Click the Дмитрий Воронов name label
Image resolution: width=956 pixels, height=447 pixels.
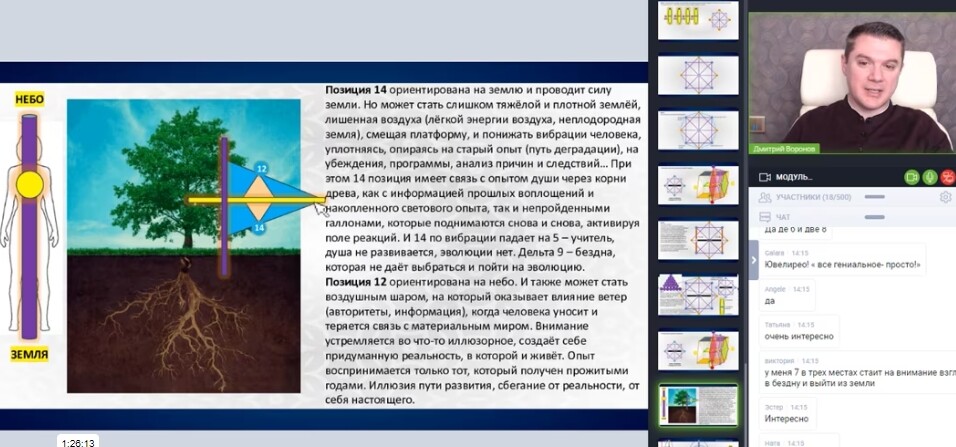pos(784,148)
